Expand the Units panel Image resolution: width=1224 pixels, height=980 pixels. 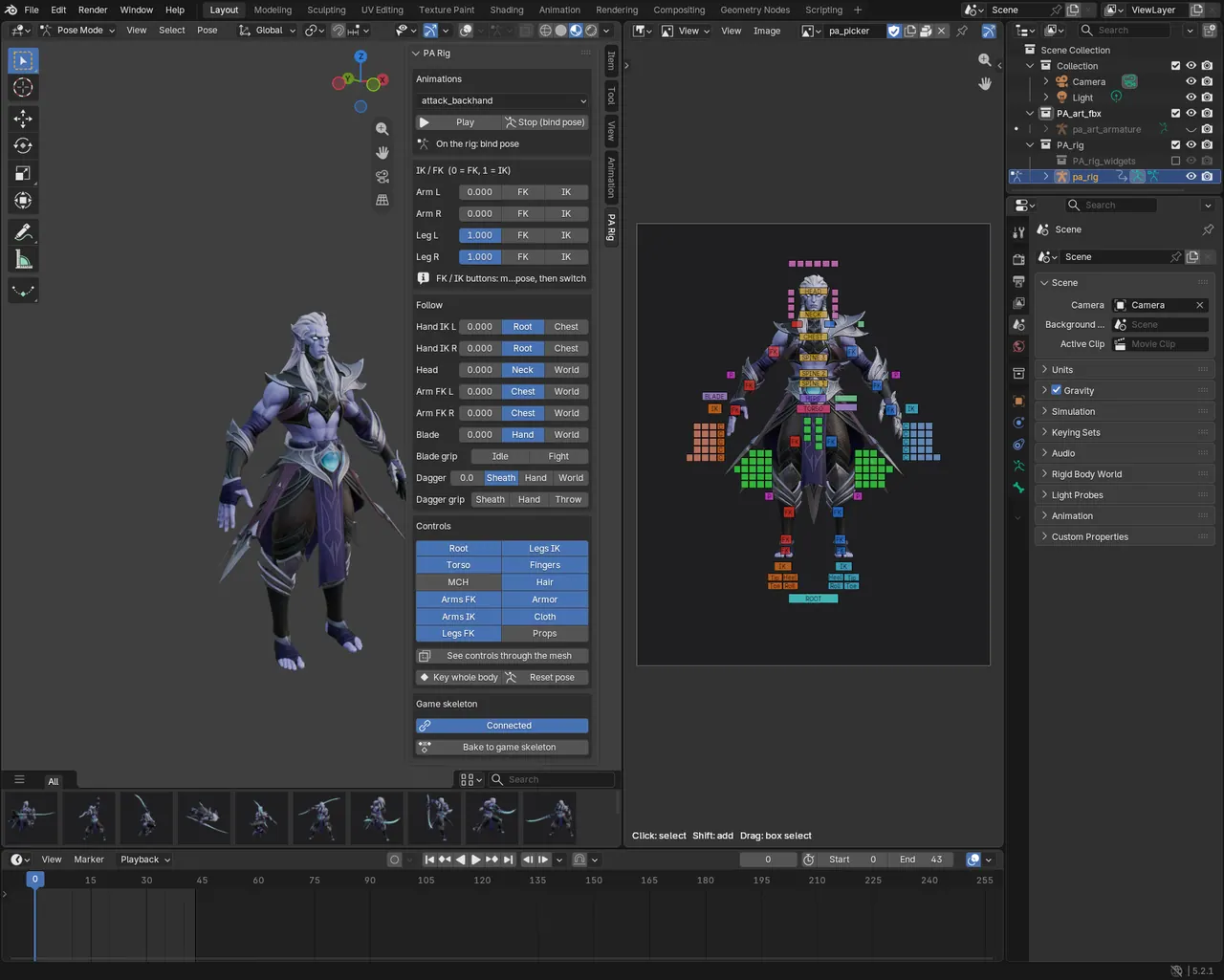[1126, 370]
